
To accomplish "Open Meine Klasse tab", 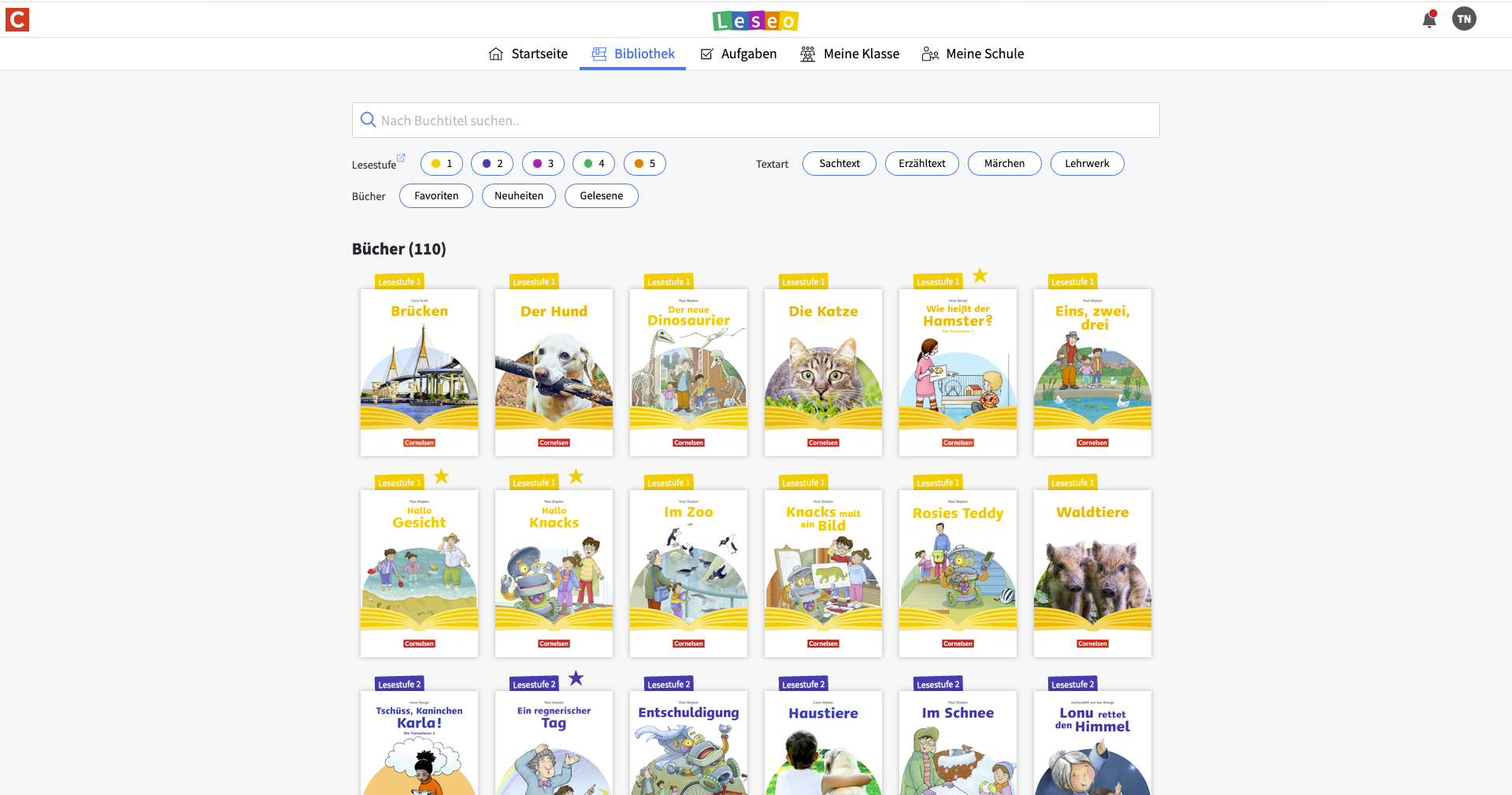I will (850, 54).
